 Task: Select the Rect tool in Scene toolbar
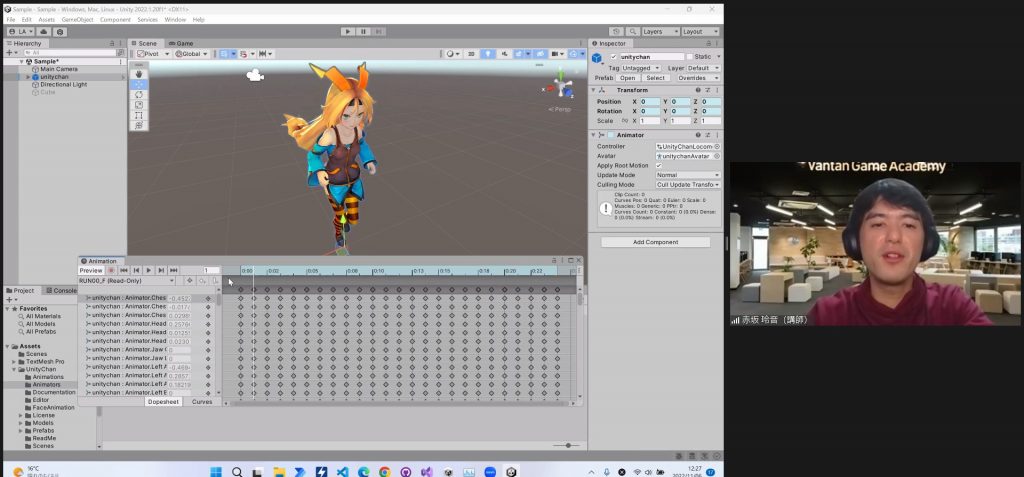(x=138, y=115)
